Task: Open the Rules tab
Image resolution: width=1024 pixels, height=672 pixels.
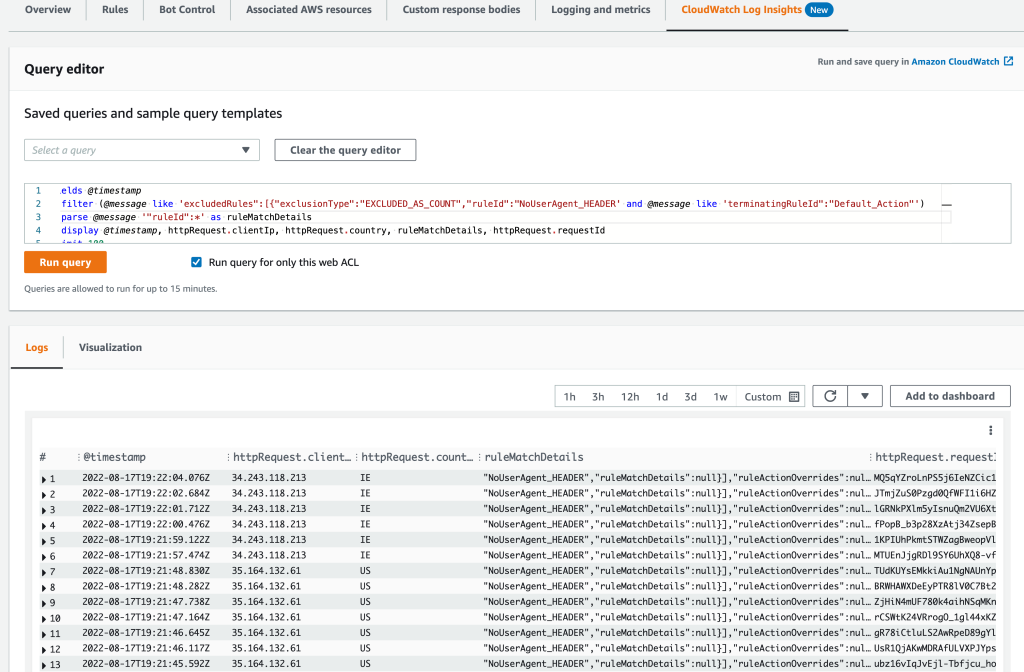Action: pos(114,10)
